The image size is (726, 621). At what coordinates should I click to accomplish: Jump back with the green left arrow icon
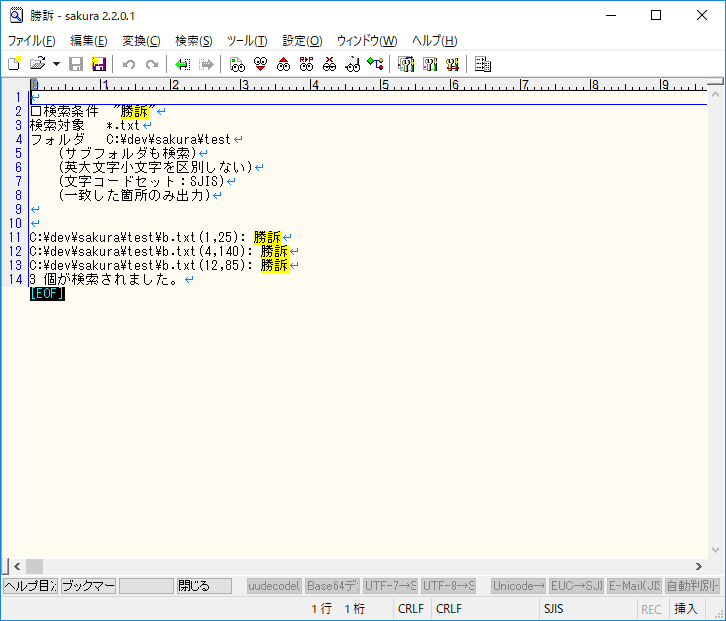pyautogui.click(x=183, y=64)
